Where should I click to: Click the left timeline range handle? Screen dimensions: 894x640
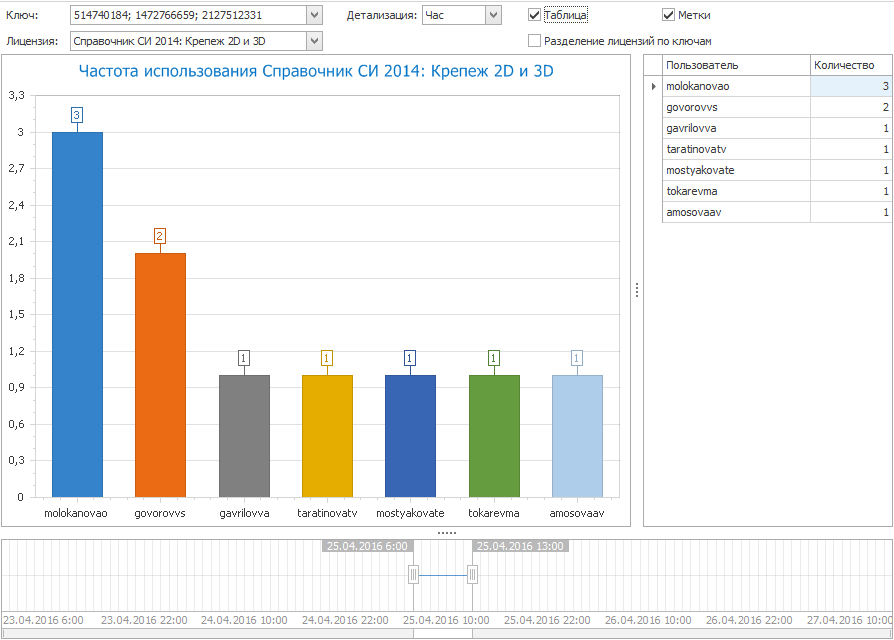tap(413, 574)
